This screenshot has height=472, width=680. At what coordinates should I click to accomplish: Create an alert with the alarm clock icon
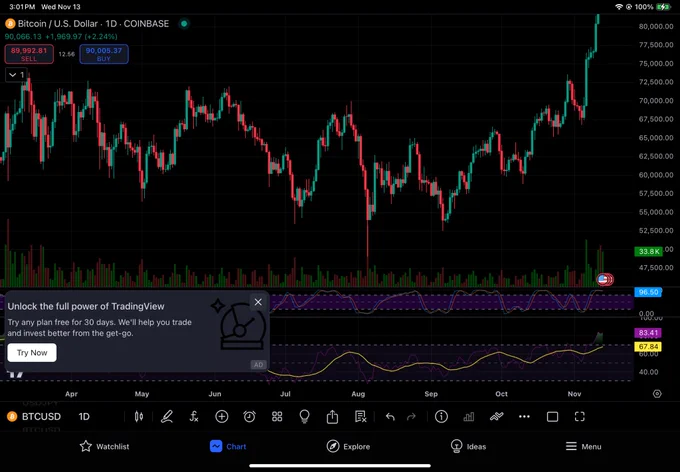249,417
